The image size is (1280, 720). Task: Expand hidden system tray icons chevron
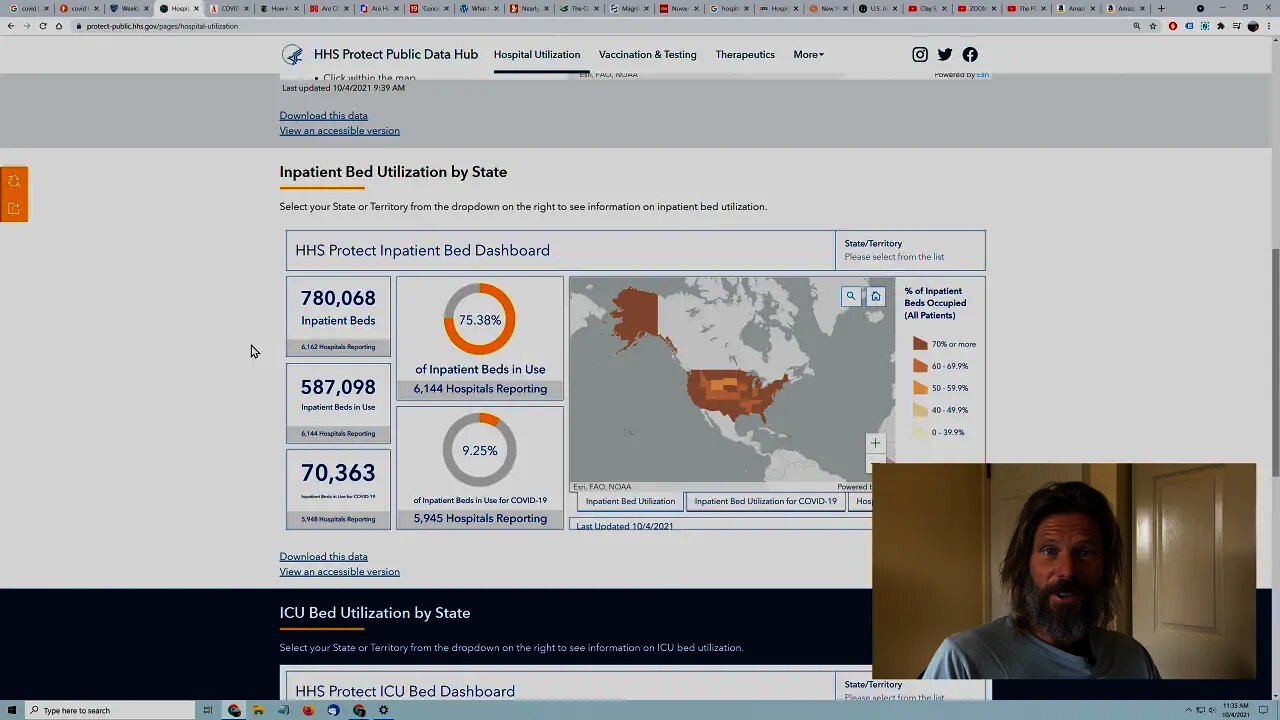(1188, 710)
